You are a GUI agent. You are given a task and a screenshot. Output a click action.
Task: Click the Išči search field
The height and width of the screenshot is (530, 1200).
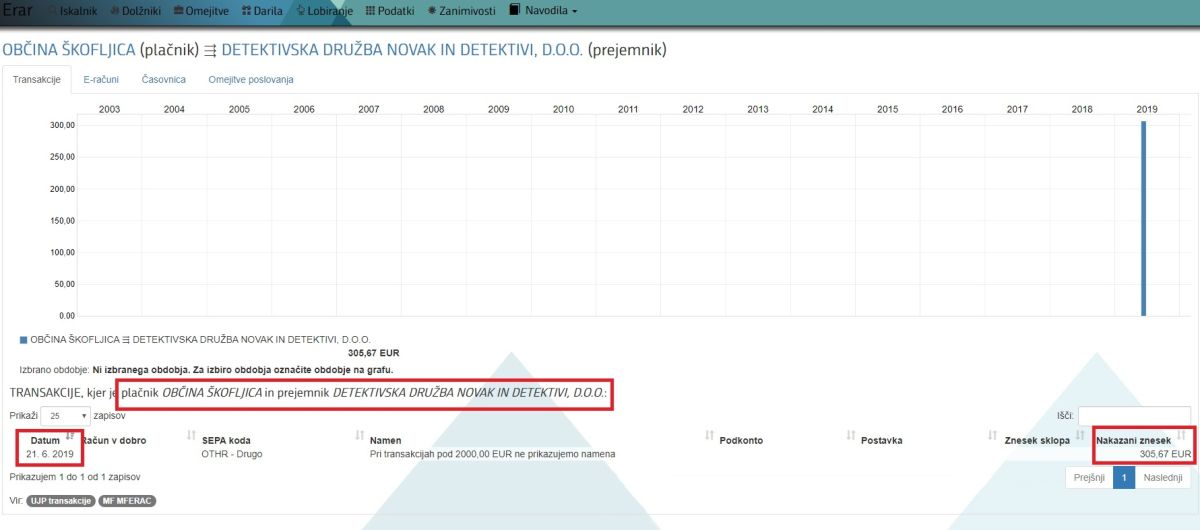(x=1134, y=414)
